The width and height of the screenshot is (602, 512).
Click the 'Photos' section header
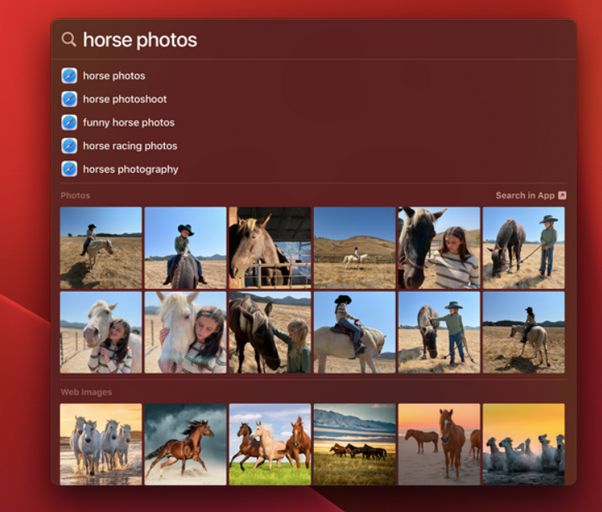point(75,195)
